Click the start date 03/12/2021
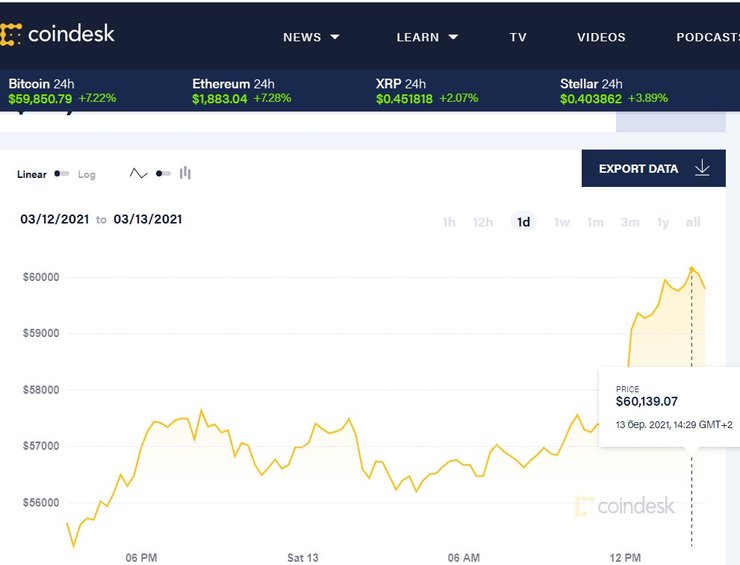Image resolution: width=740 pixels, height=565 pixels. tap(55, 219)
